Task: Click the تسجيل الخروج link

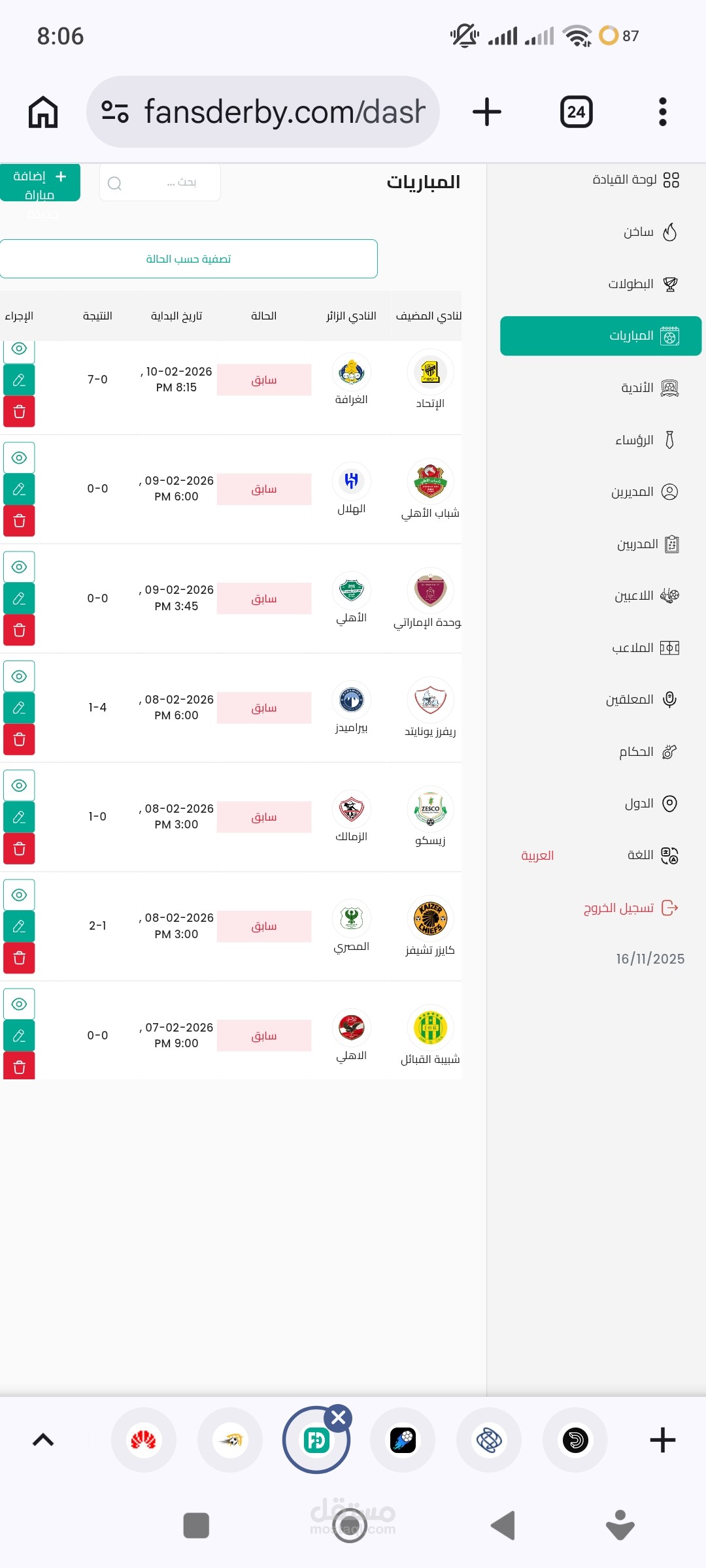Action: click(x=618, y=907)
